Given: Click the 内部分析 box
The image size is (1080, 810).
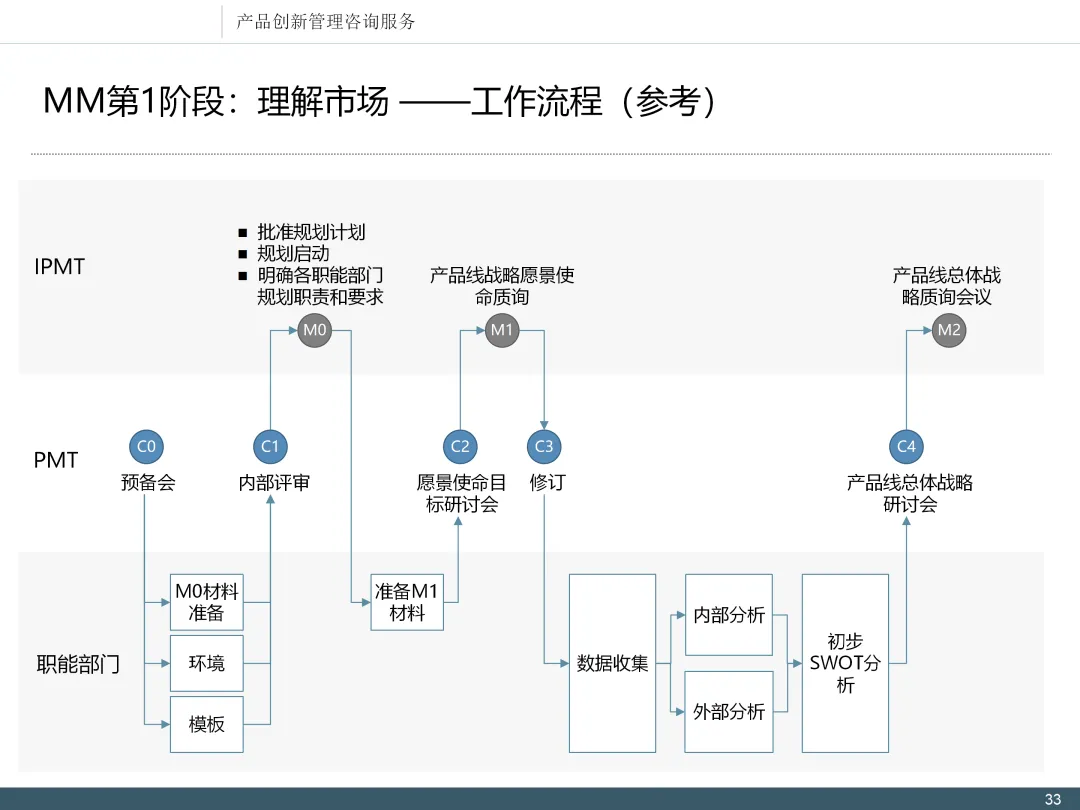Looking at the screenshot, I should click(x=729, y=615).
